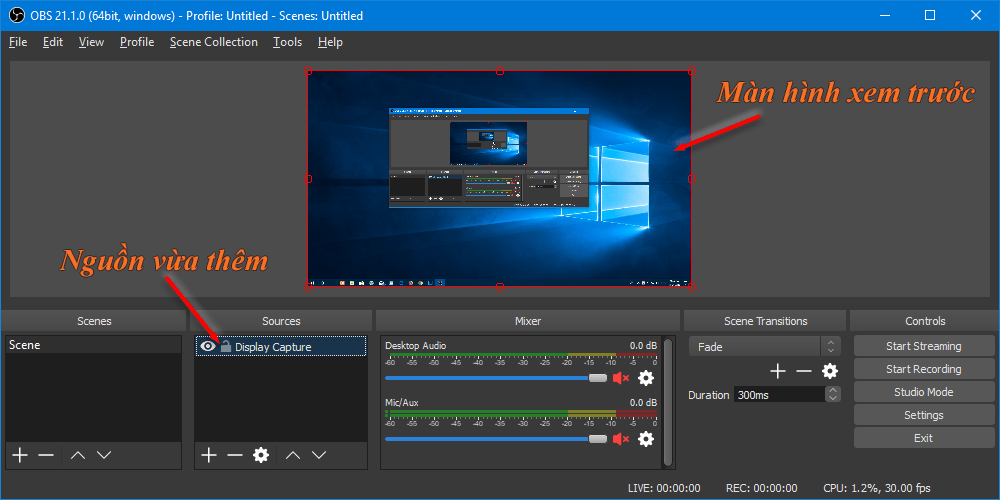The image size is (1000, 500).
Task: Click the Start Recording button
Action: click(x=923, y=369)
